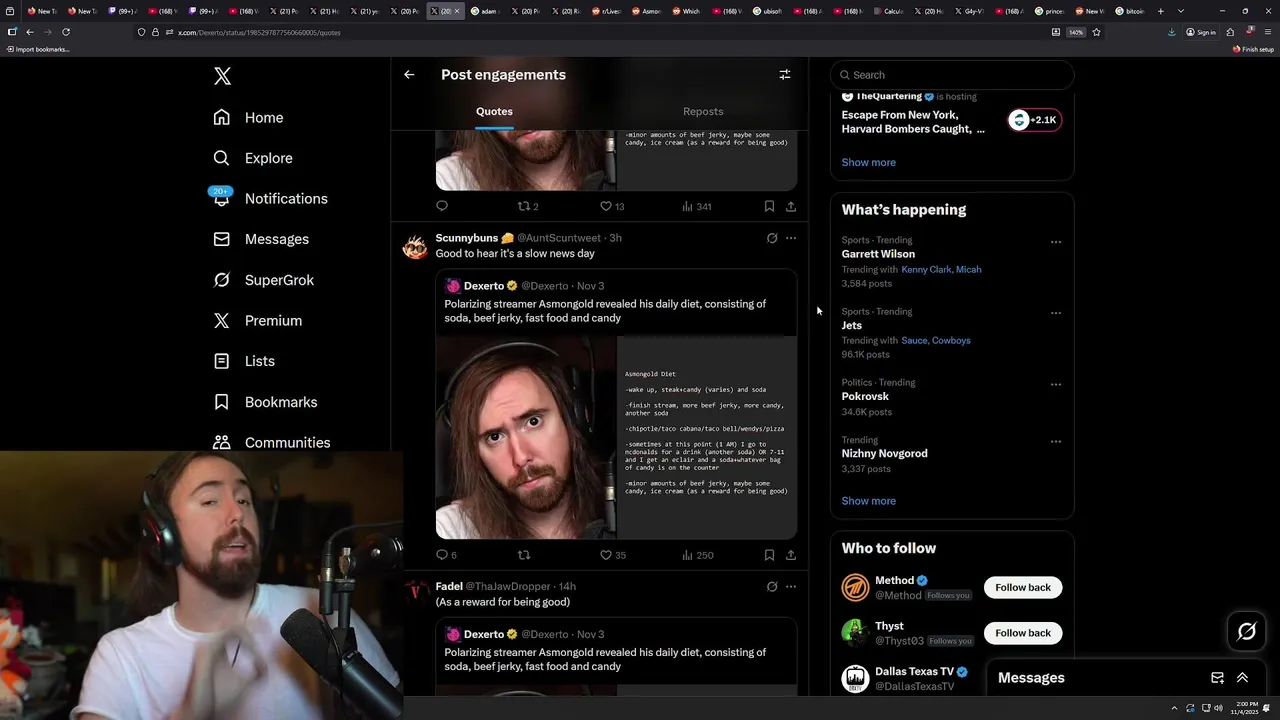The height and width of the screenshot is (720, 1280).
Task: Click Kenny Clark, Micah trending link
Action: (x=941, y=270)
